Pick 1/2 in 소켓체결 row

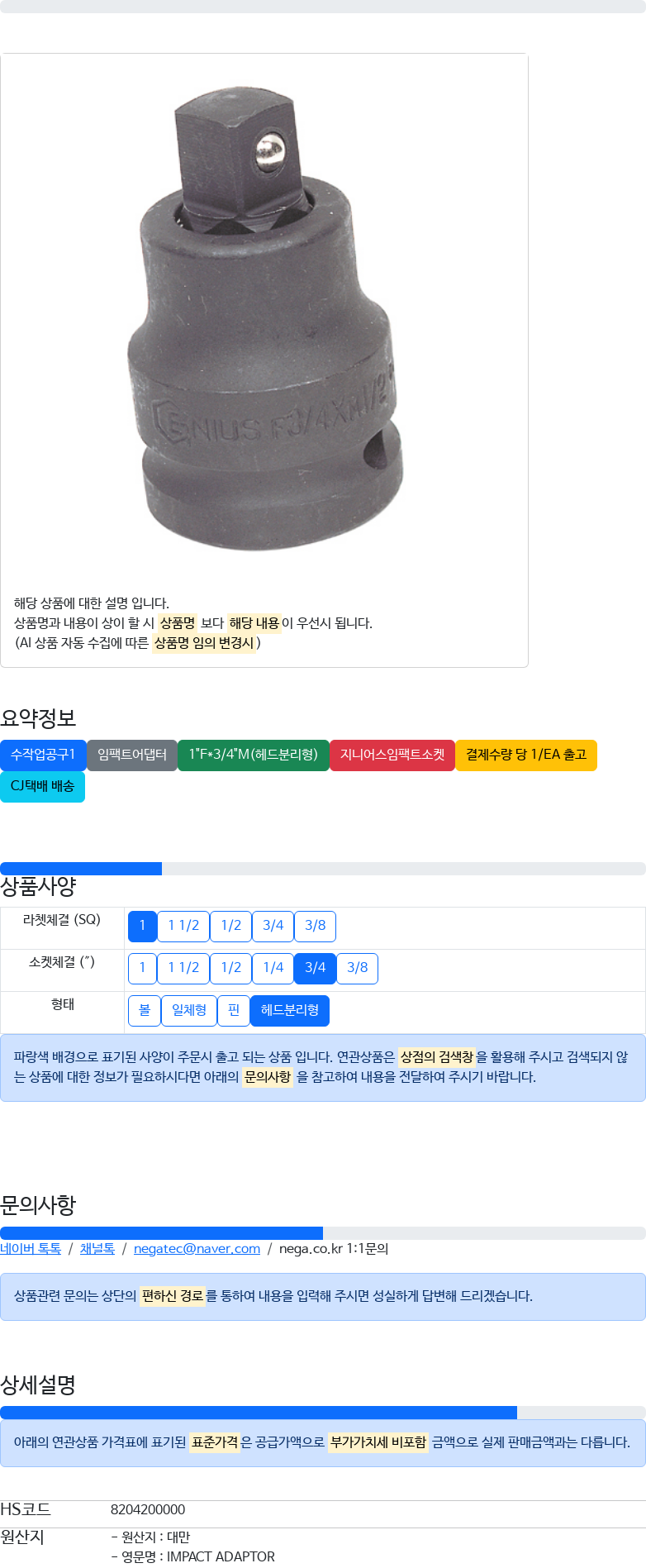[230, 968]
